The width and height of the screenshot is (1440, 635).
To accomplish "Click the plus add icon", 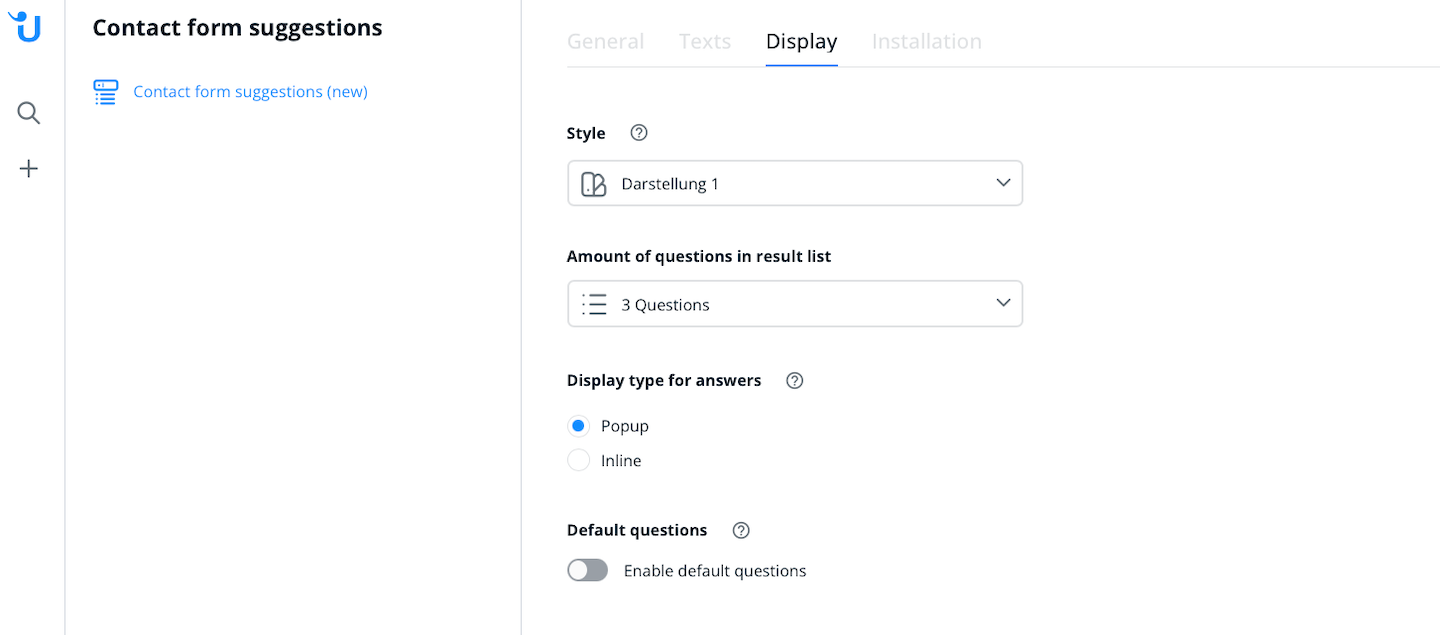I will (29, 169).
